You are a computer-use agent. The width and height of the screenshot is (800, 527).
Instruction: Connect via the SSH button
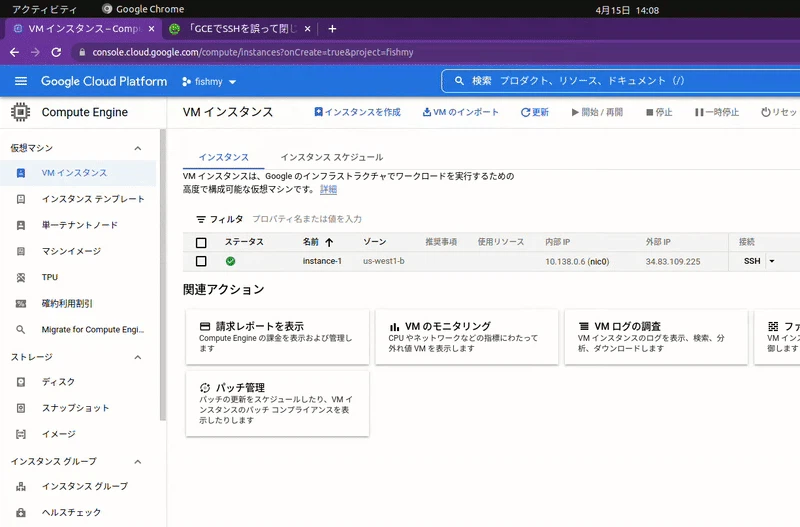tap(752, 261)
